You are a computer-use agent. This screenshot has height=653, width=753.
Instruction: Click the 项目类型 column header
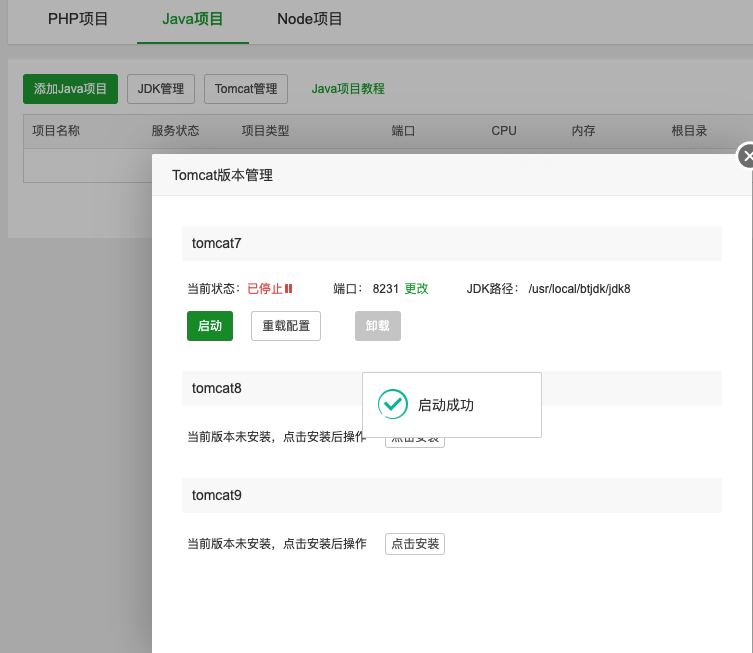coord(266,131)
